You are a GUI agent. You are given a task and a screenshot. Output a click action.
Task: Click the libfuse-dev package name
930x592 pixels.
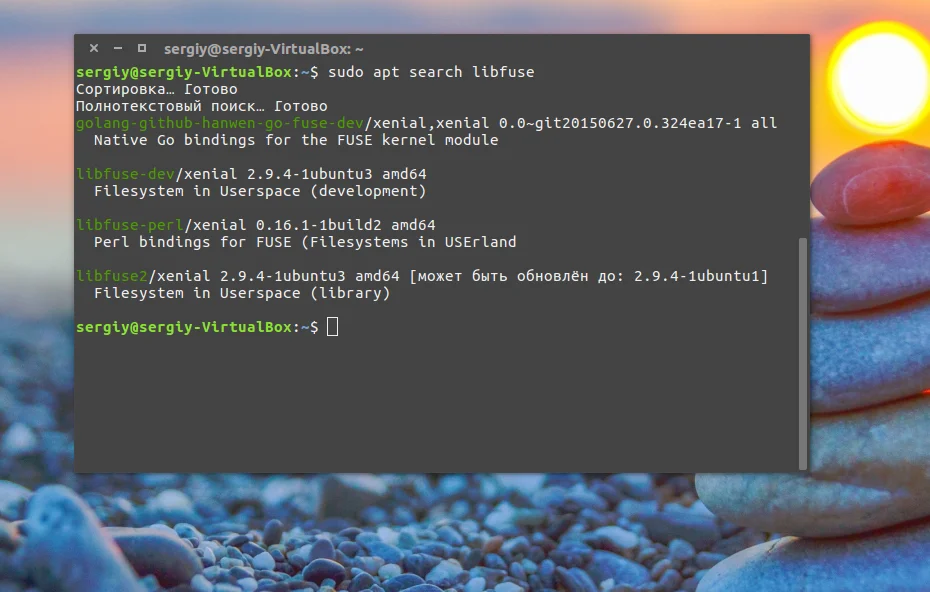pyautogui.click(x=125, y=174)
